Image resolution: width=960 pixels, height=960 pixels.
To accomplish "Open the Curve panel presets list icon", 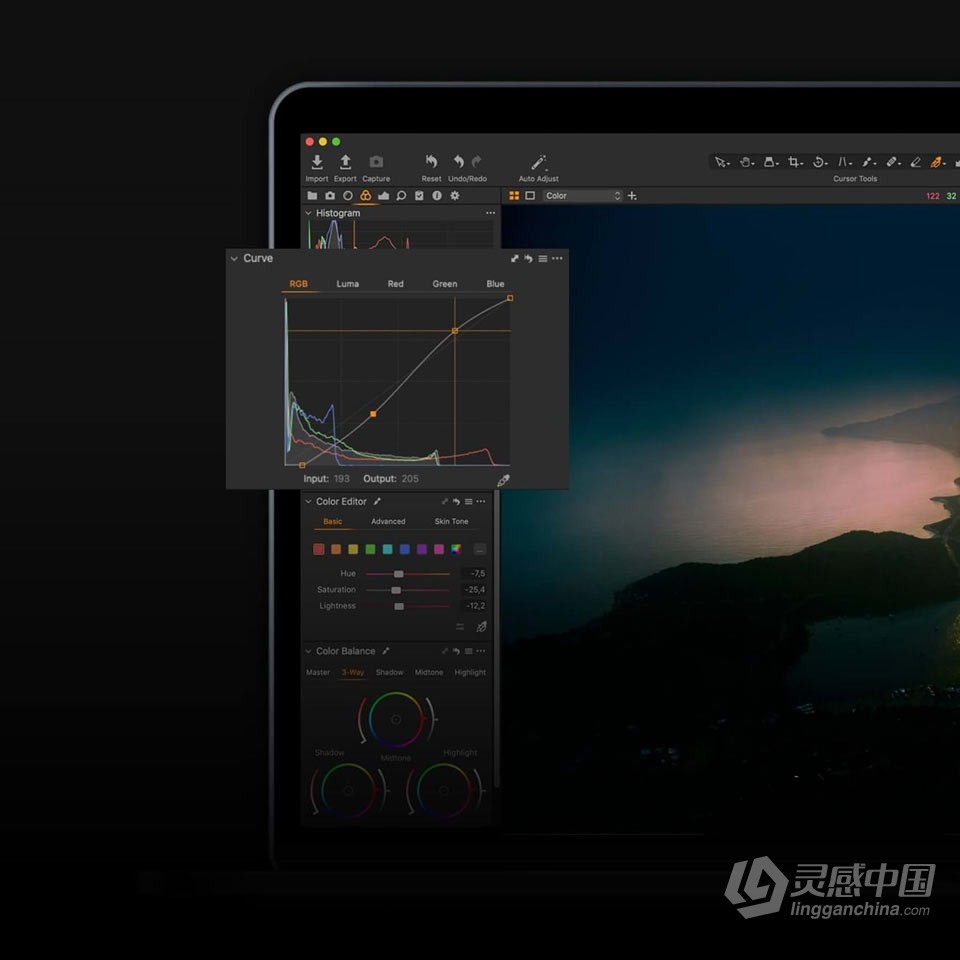I will coord(542,258).
